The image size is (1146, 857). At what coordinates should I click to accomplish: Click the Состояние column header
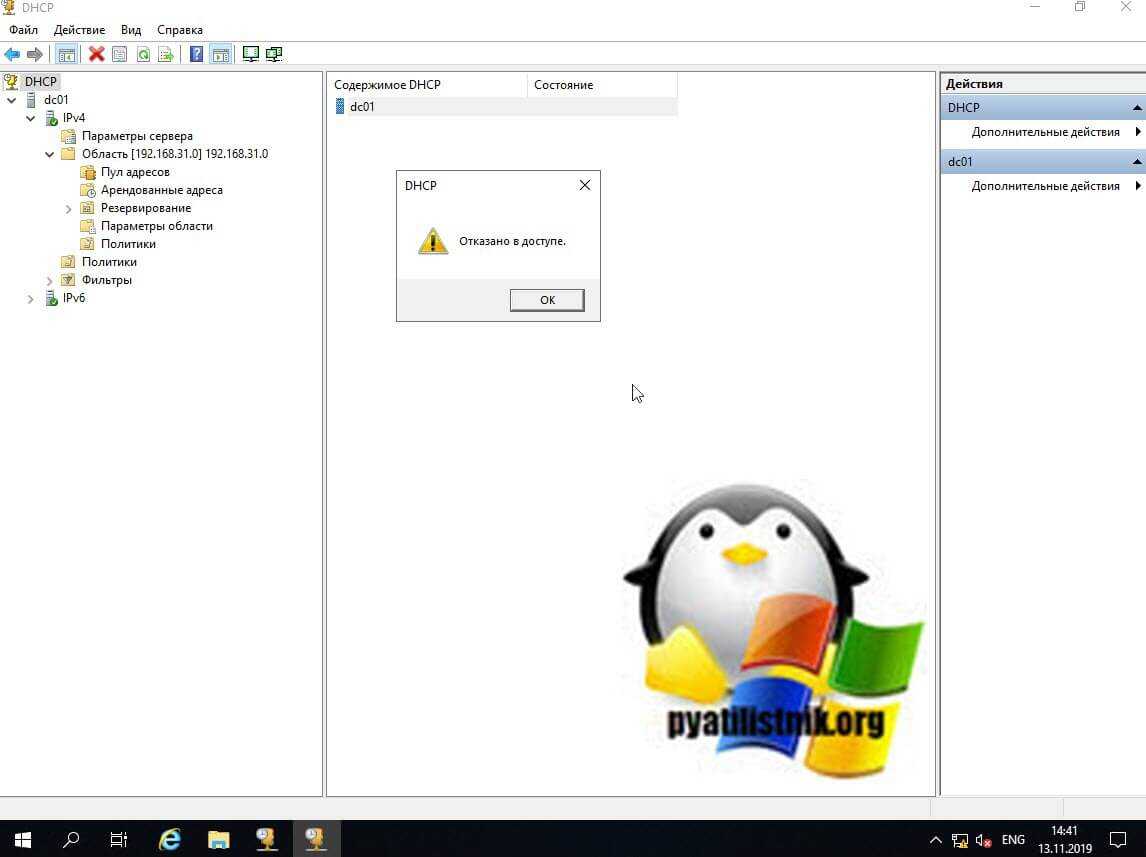563,85
